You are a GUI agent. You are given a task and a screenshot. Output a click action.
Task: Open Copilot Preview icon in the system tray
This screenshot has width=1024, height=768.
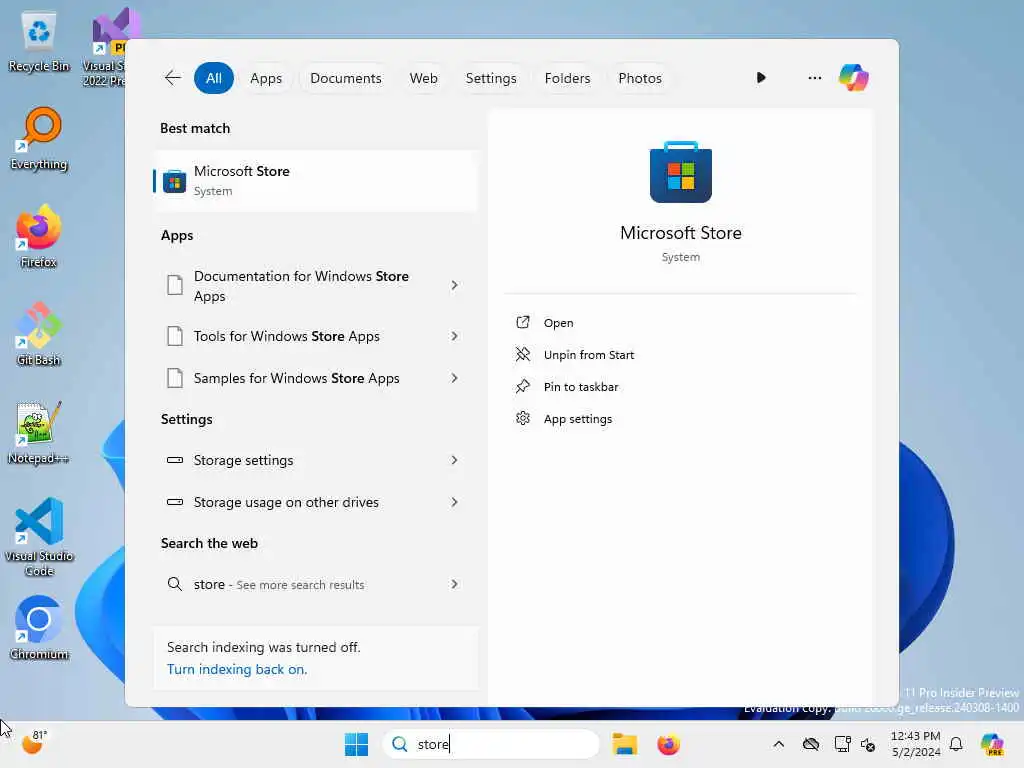point(992,744)
